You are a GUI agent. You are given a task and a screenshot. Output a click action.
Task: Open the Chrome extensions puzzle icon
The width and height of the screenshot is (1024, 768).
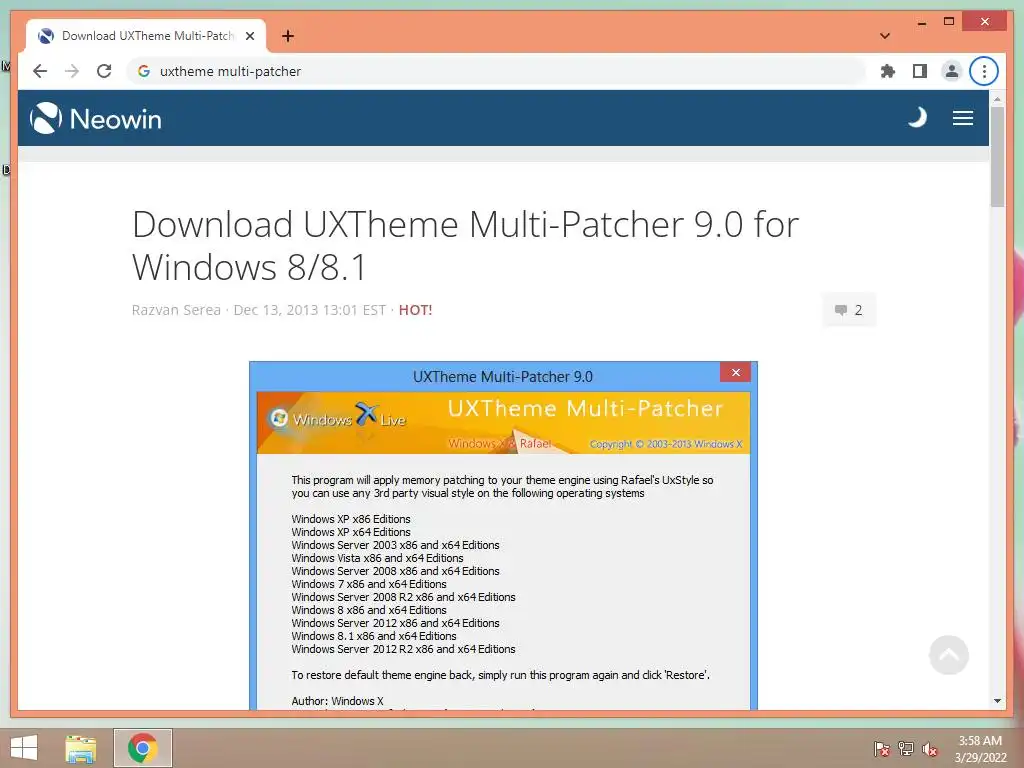point(888,71)
